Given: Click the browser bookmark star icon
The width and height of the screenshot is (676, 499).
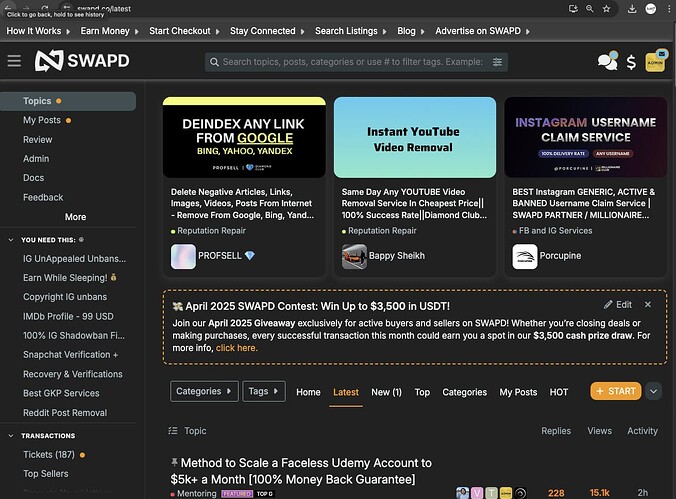Looking at the screenshot, I should [x=606, y=9].
